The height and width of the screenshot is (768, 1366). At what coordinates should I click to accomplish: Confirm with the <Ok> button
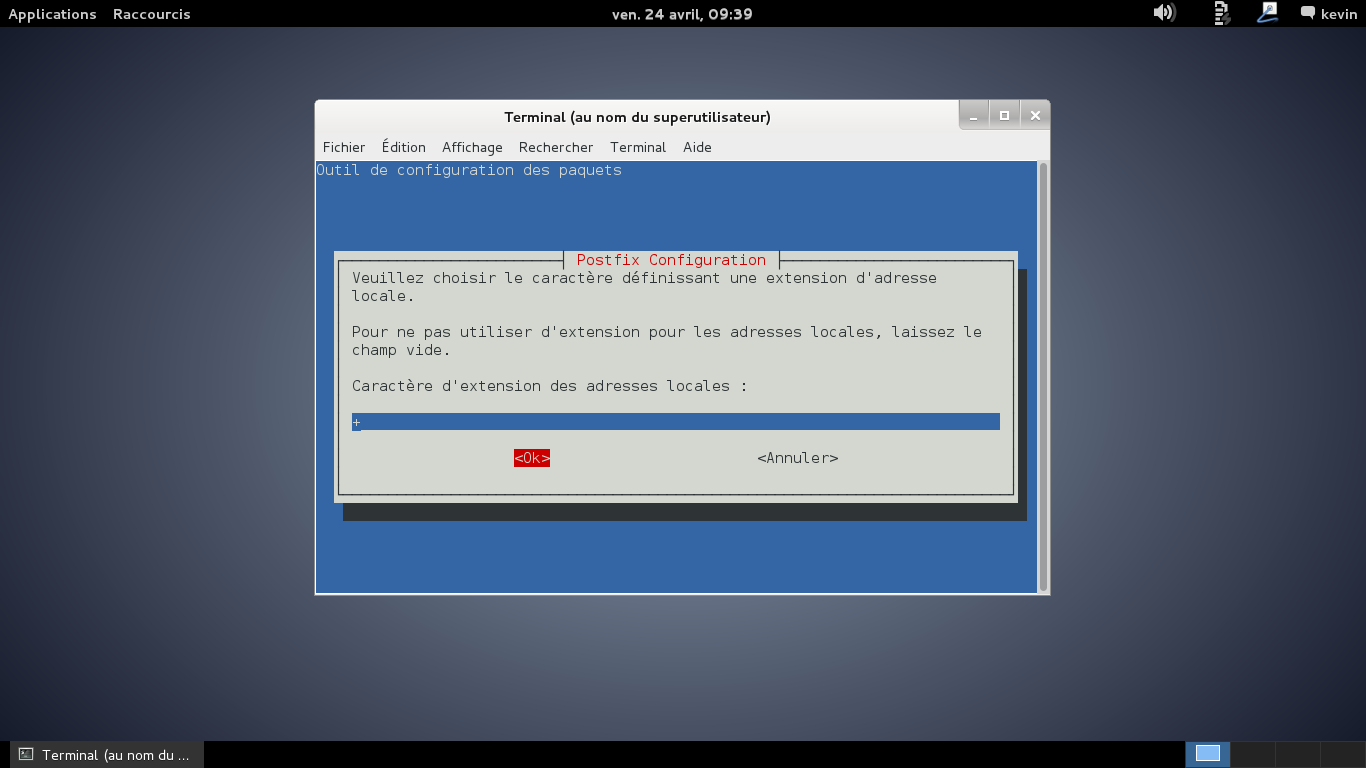tap(532, 458)
